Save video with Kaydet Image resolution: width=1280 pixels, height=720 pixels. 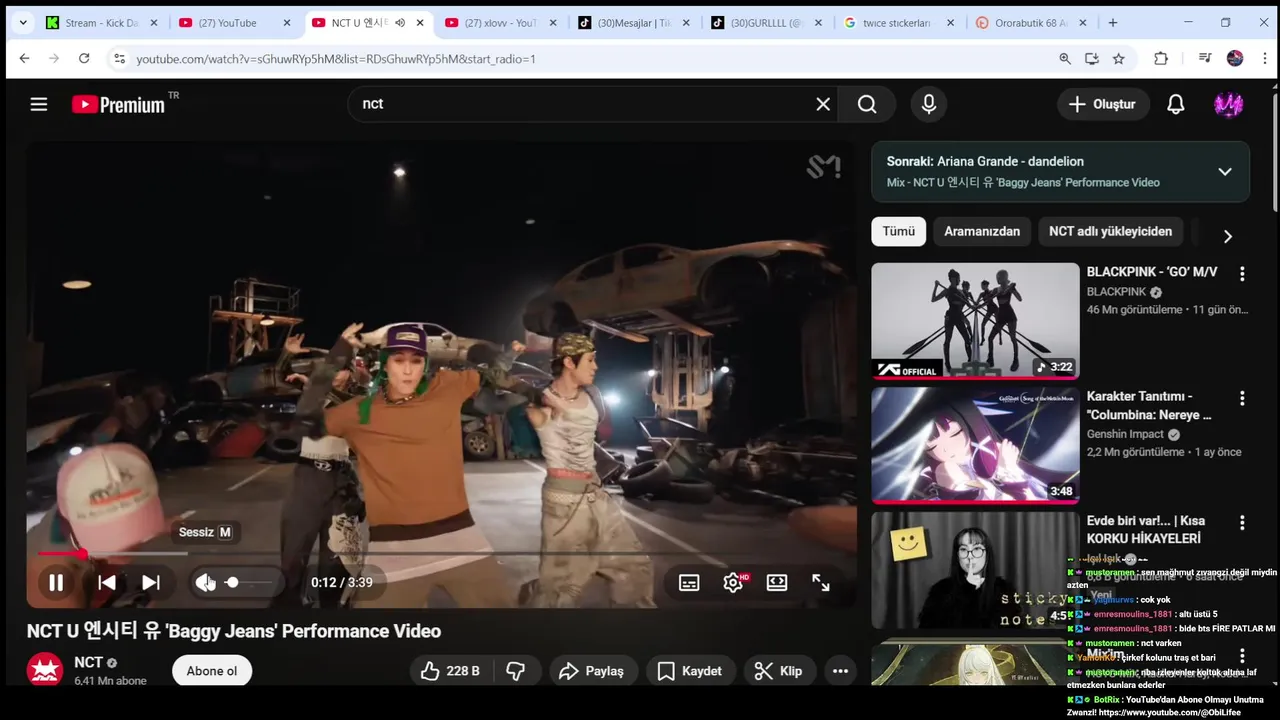pyautogui.click(x=689, y=671)
